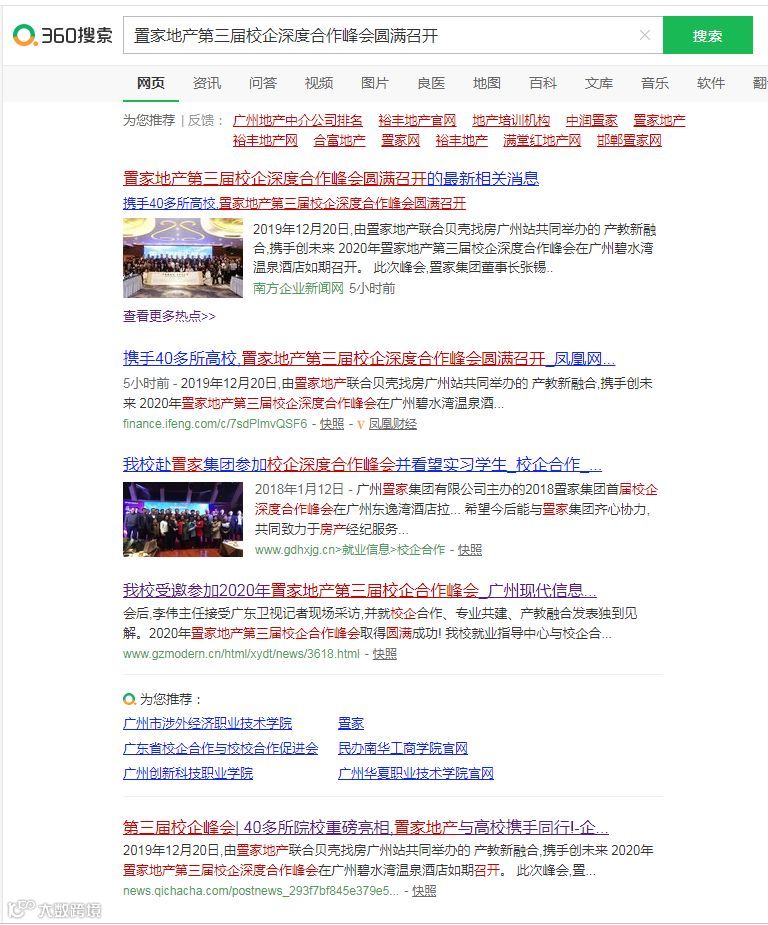Open 快照 for www.gdhxjg.cn result

coord(470,550)
